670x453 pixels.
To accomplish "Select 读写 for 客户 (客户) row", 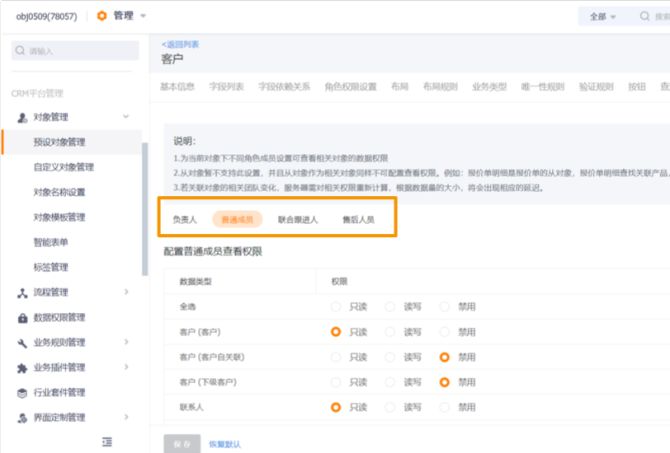I will point(392,331).
